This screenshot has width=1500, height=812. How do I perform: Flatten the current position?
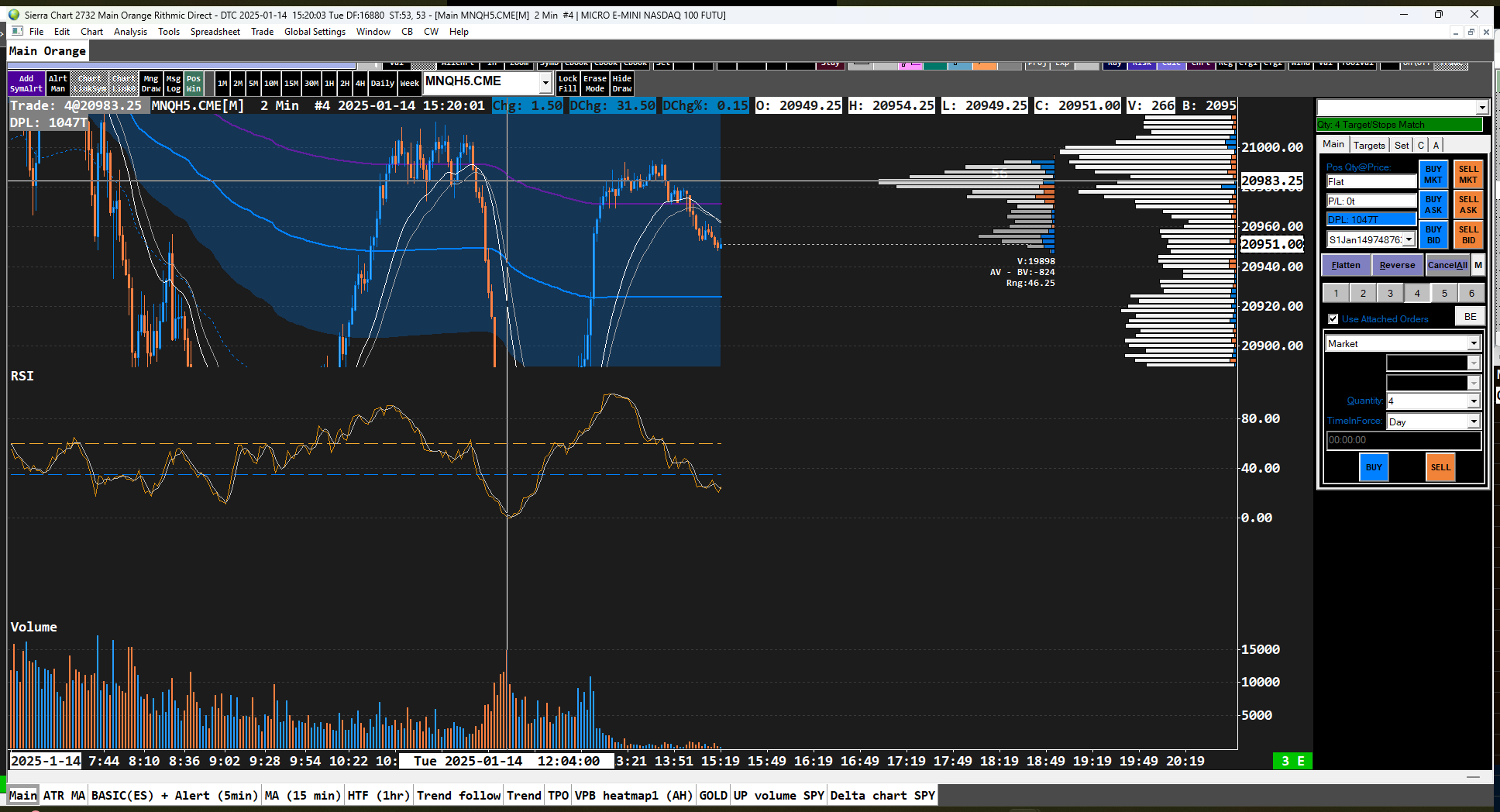1346,265
